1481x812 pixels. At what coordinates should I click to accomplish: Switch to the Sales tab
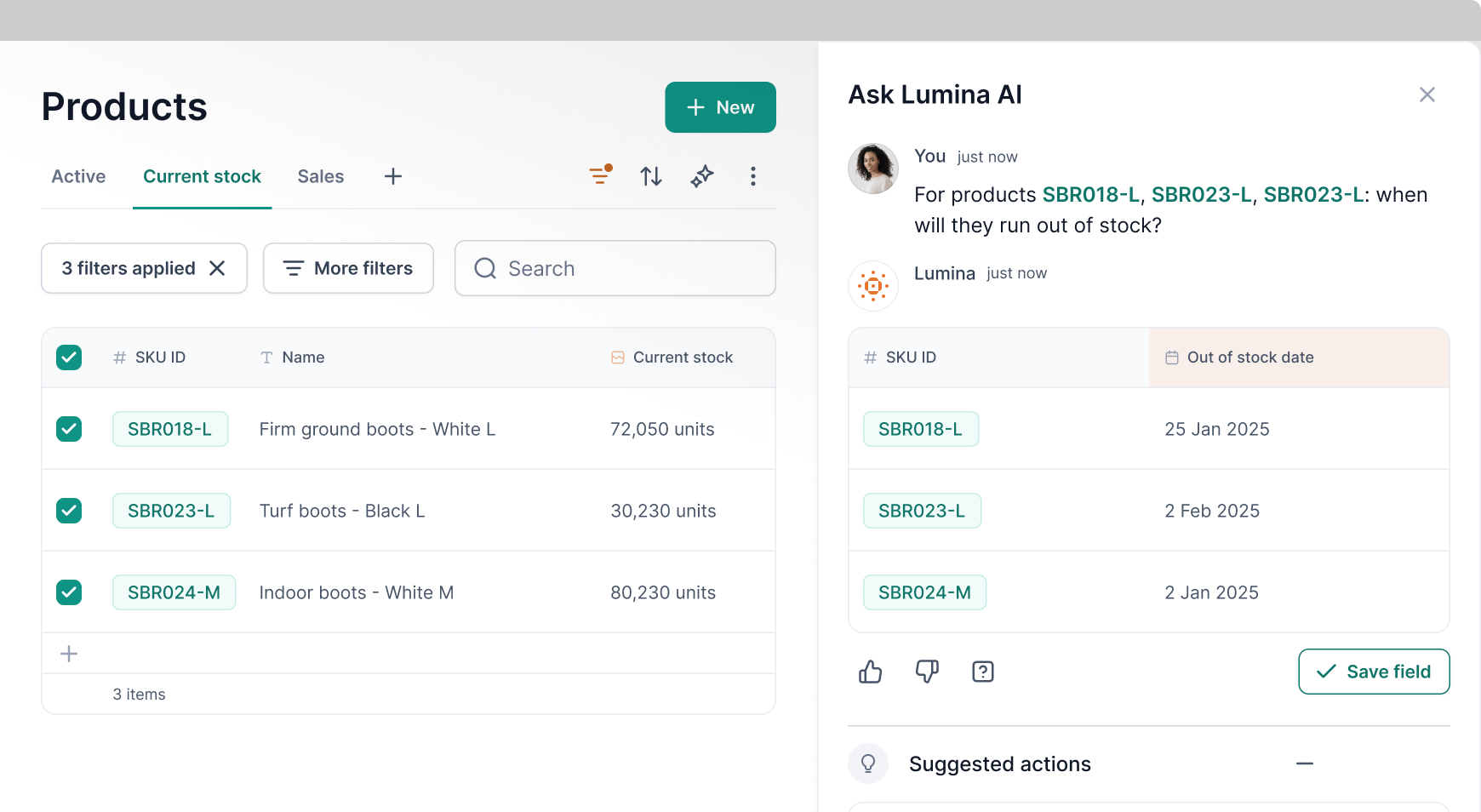click(321, 176)
